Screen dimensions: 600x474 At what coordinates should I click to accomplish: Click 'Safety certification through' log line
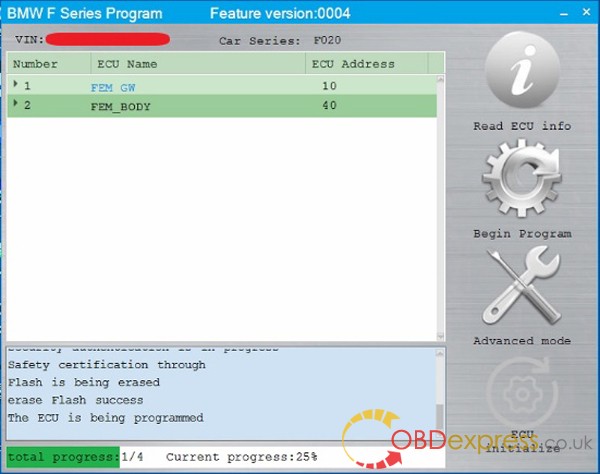coord(107,365)
